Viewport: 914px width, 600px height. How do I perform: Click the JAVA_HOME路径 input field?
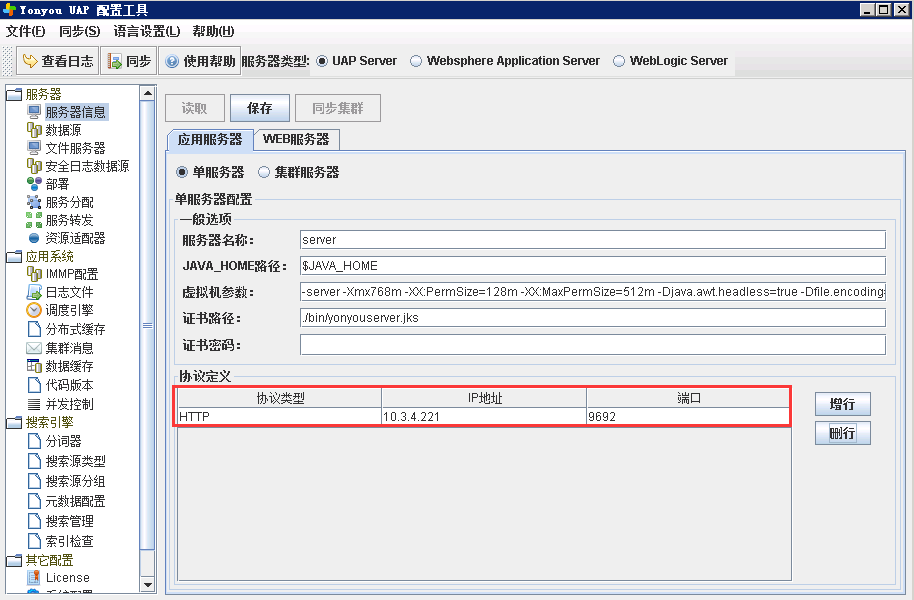tap(593, 265)
